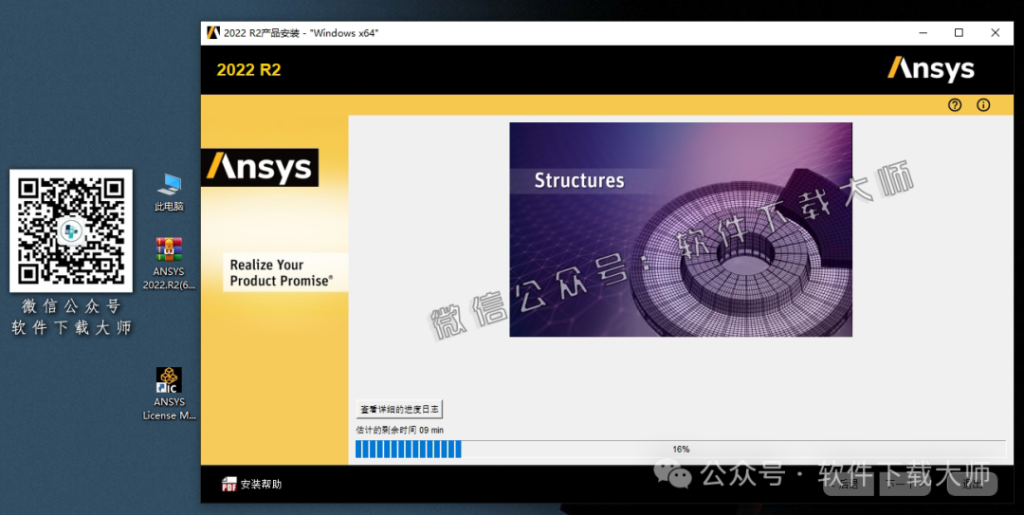Image resolution: width=1024 pixels, height=515 pixels.
Task: Click the Ansys logo on the left panel
Action: [x=259, y=168]
